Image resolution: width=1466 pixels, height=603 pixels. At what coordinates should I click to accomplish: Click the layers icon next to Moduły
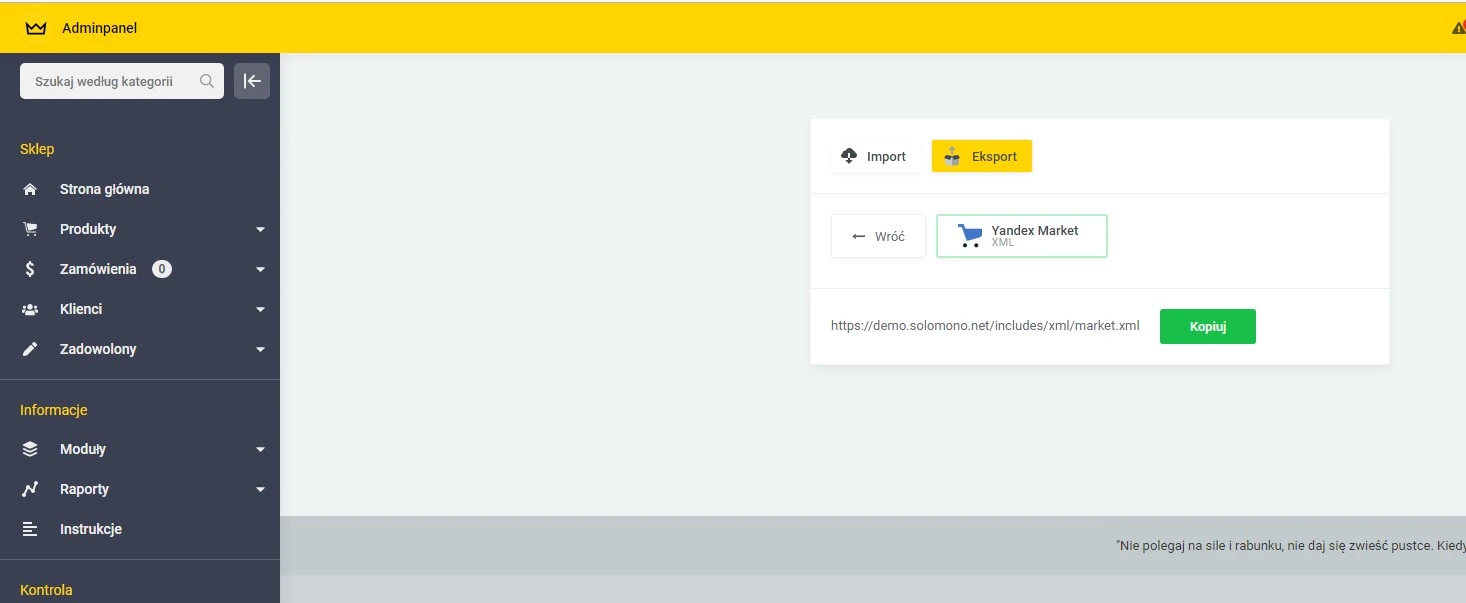(x=29, y=448)
